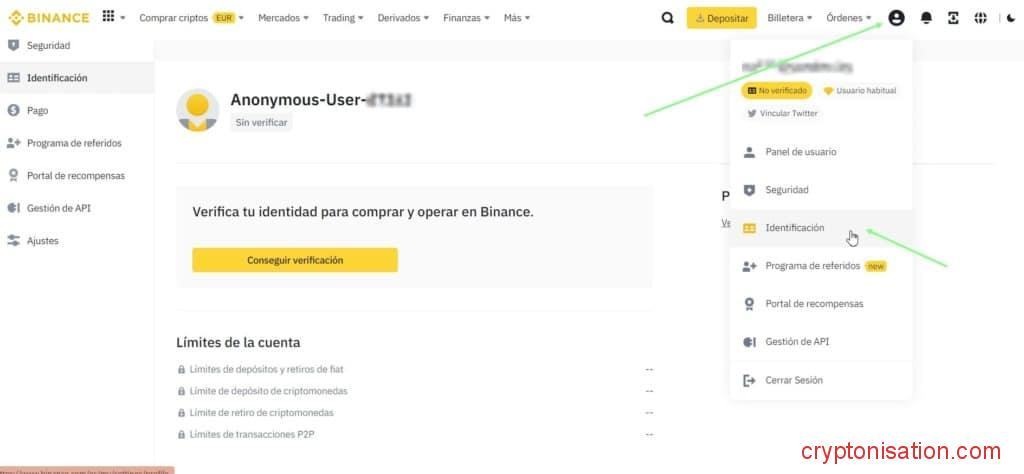Open the notifications bell
The image size is (1024, 474).
[926, 18]
